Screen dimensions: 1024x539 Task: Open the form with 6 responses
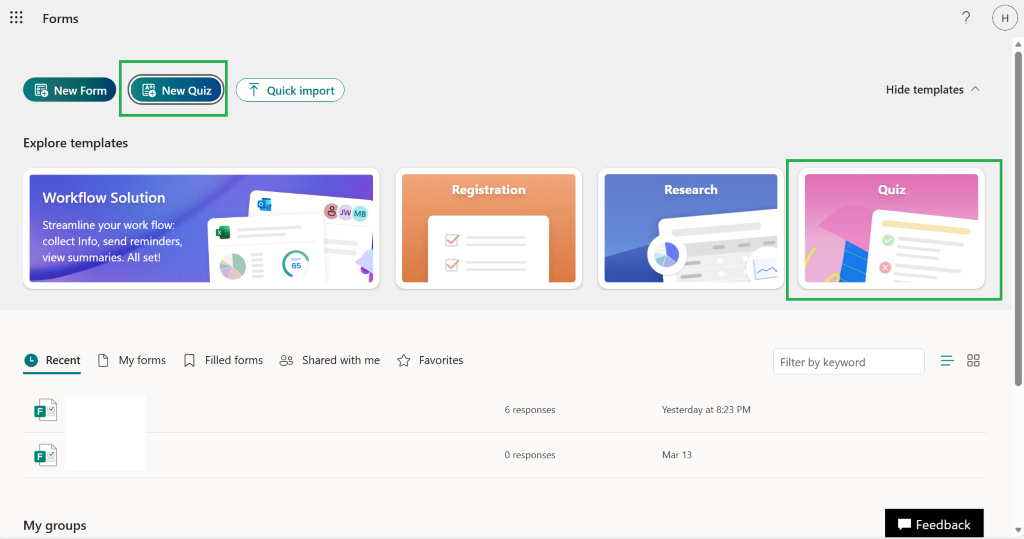coord(504,410)
